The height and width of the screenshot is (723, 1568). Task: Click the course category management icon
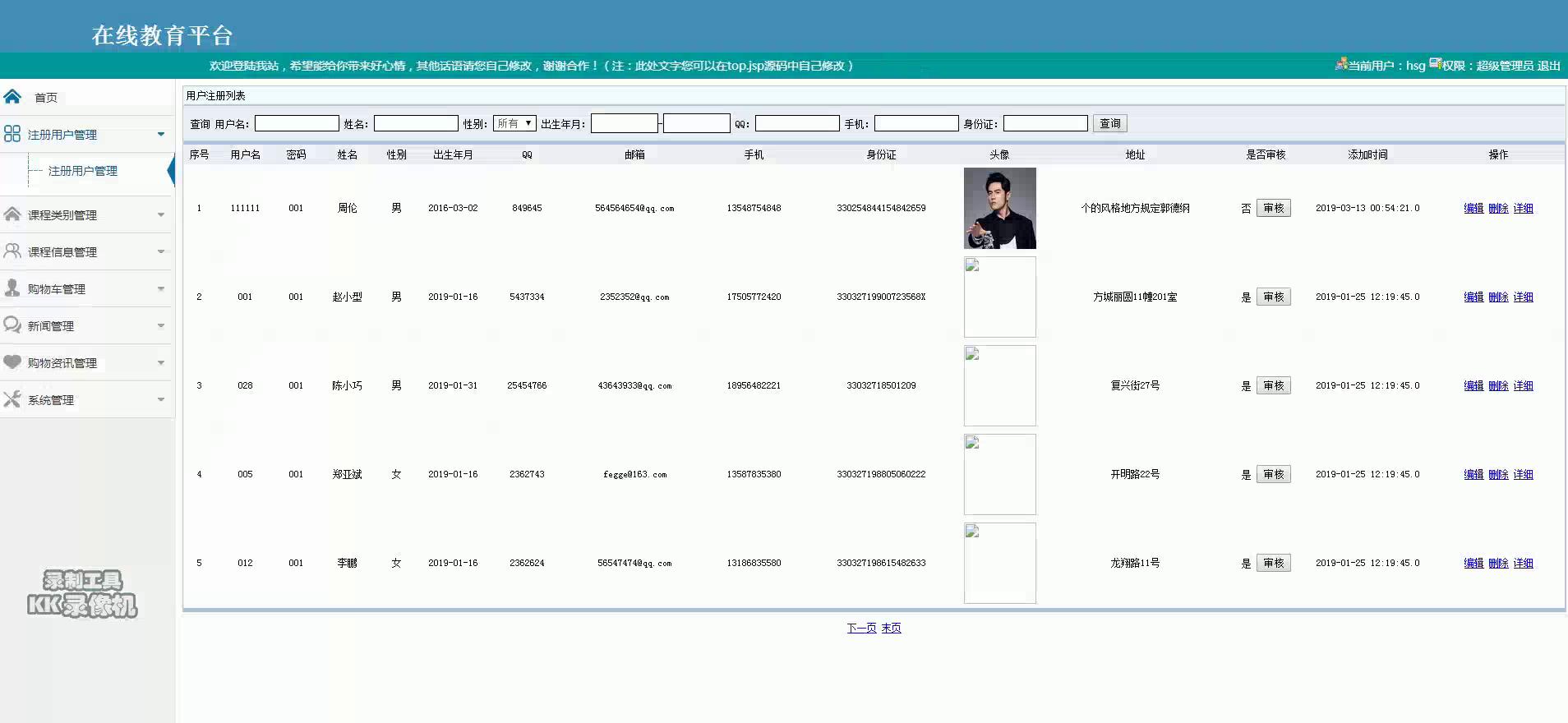click(x=12, y=214)
